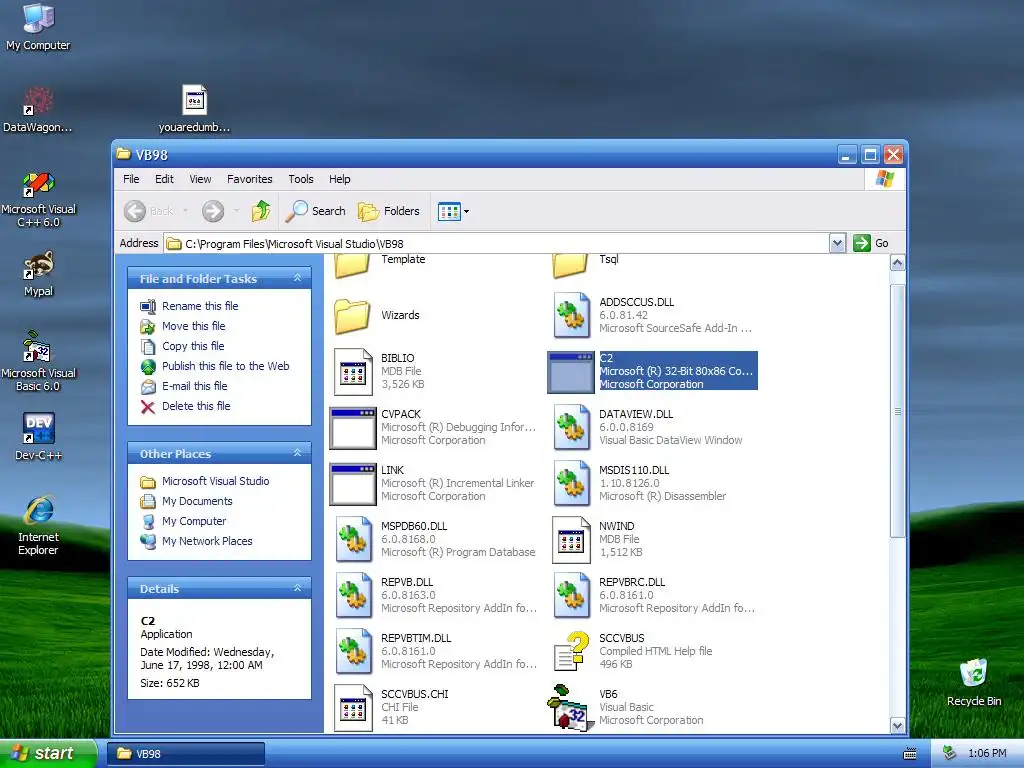Go to My Network Places link
The image size is (1024, 768).
tap(207, 541)
